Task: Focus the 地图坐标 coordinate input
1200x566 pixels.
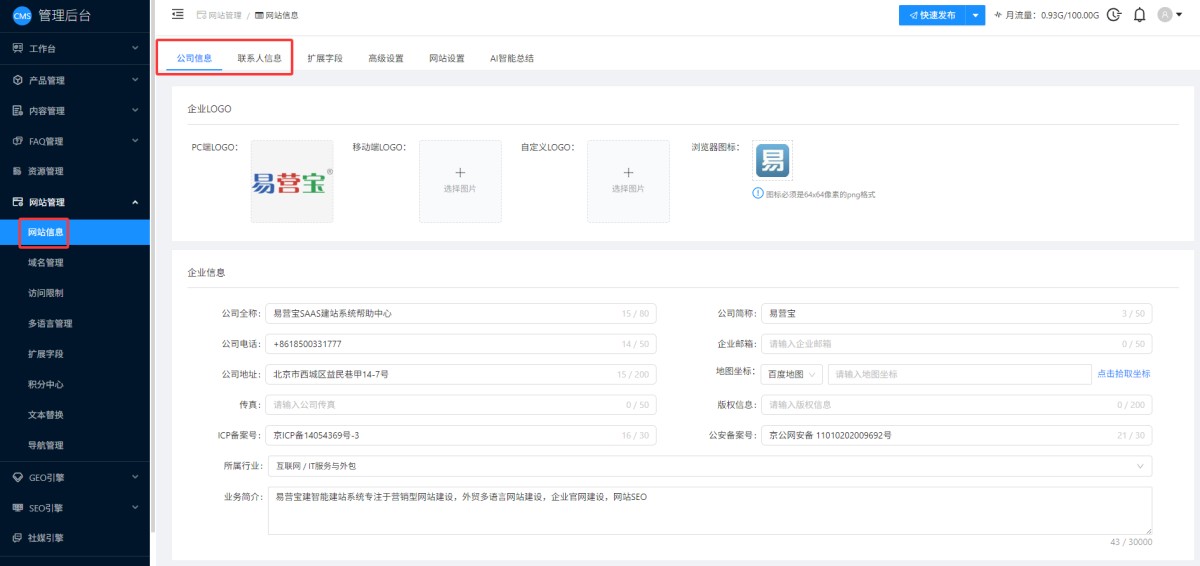Action: coord(959,374)
